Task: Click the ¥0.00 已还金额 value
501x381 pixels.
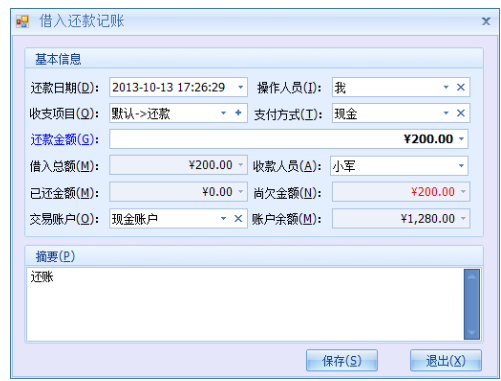Action: 217,192
